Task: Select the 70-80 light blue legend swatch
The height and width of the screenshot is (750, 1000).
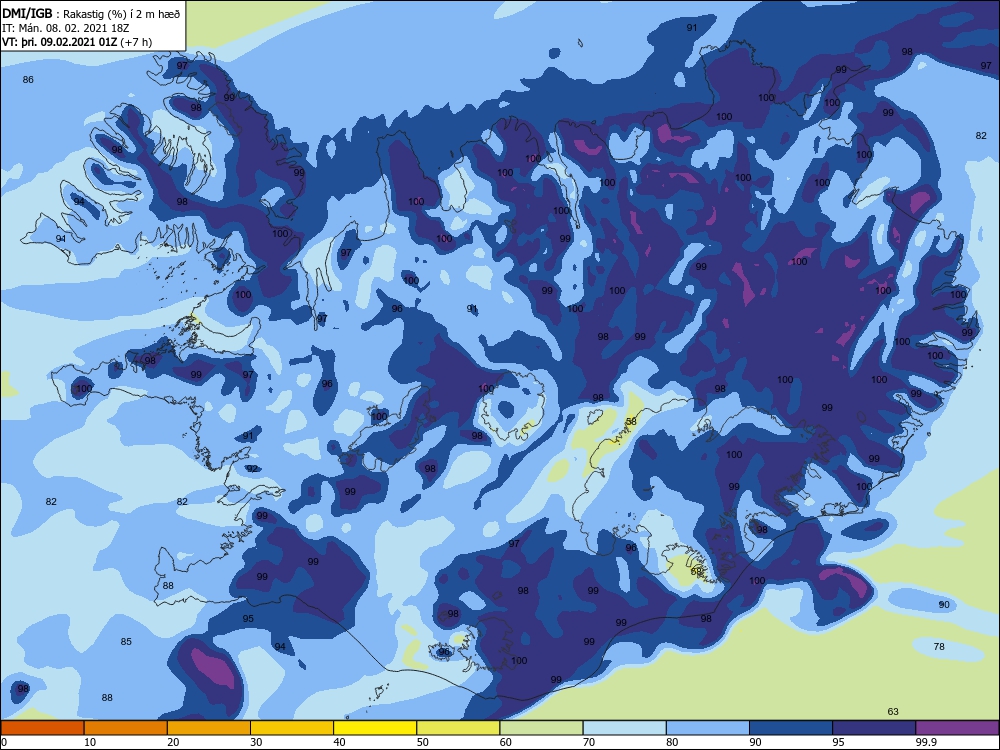Action: pos(624,728)
